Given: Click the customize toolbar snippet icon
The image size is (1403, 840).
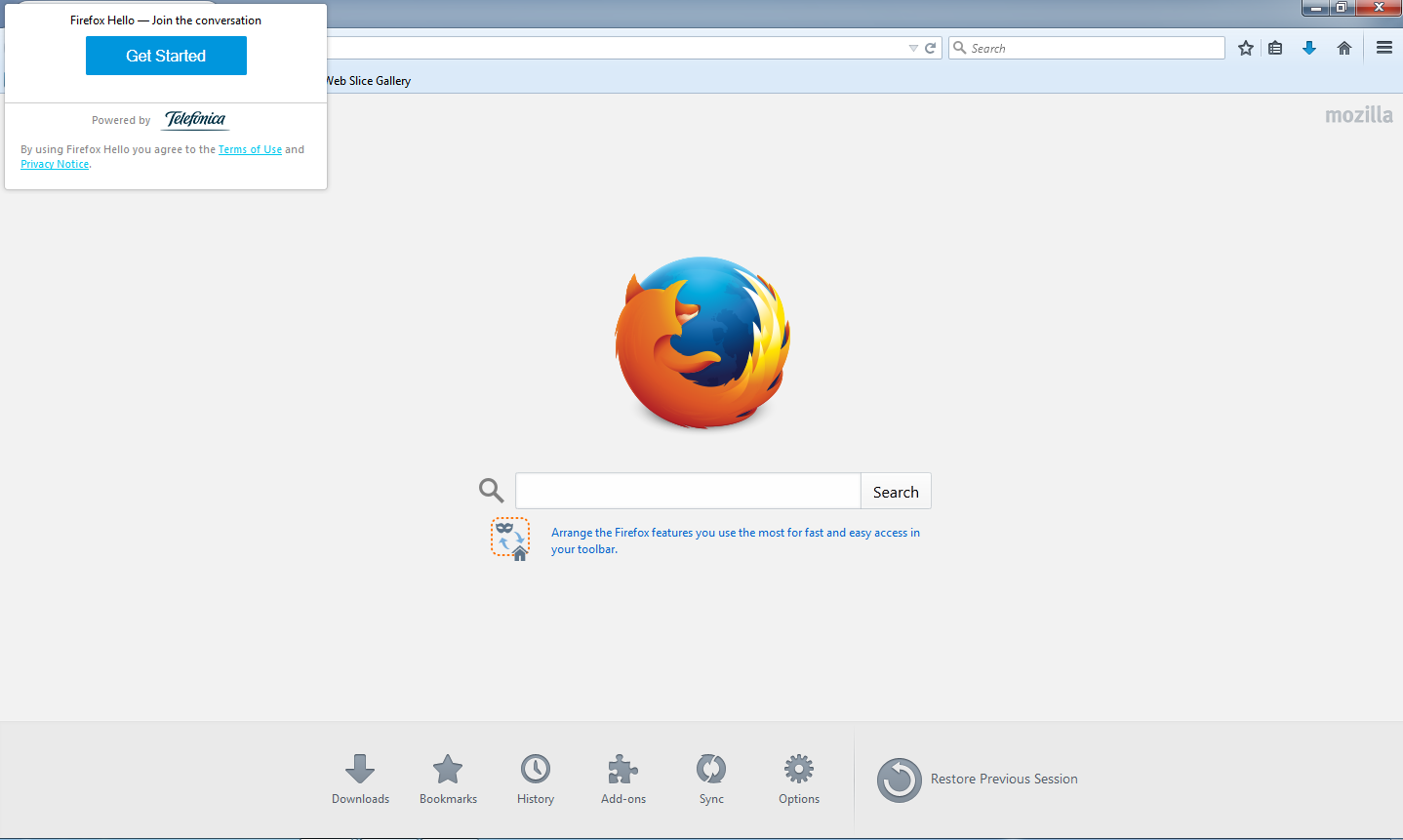Looking at the screenshot, I should click(510, 539).
